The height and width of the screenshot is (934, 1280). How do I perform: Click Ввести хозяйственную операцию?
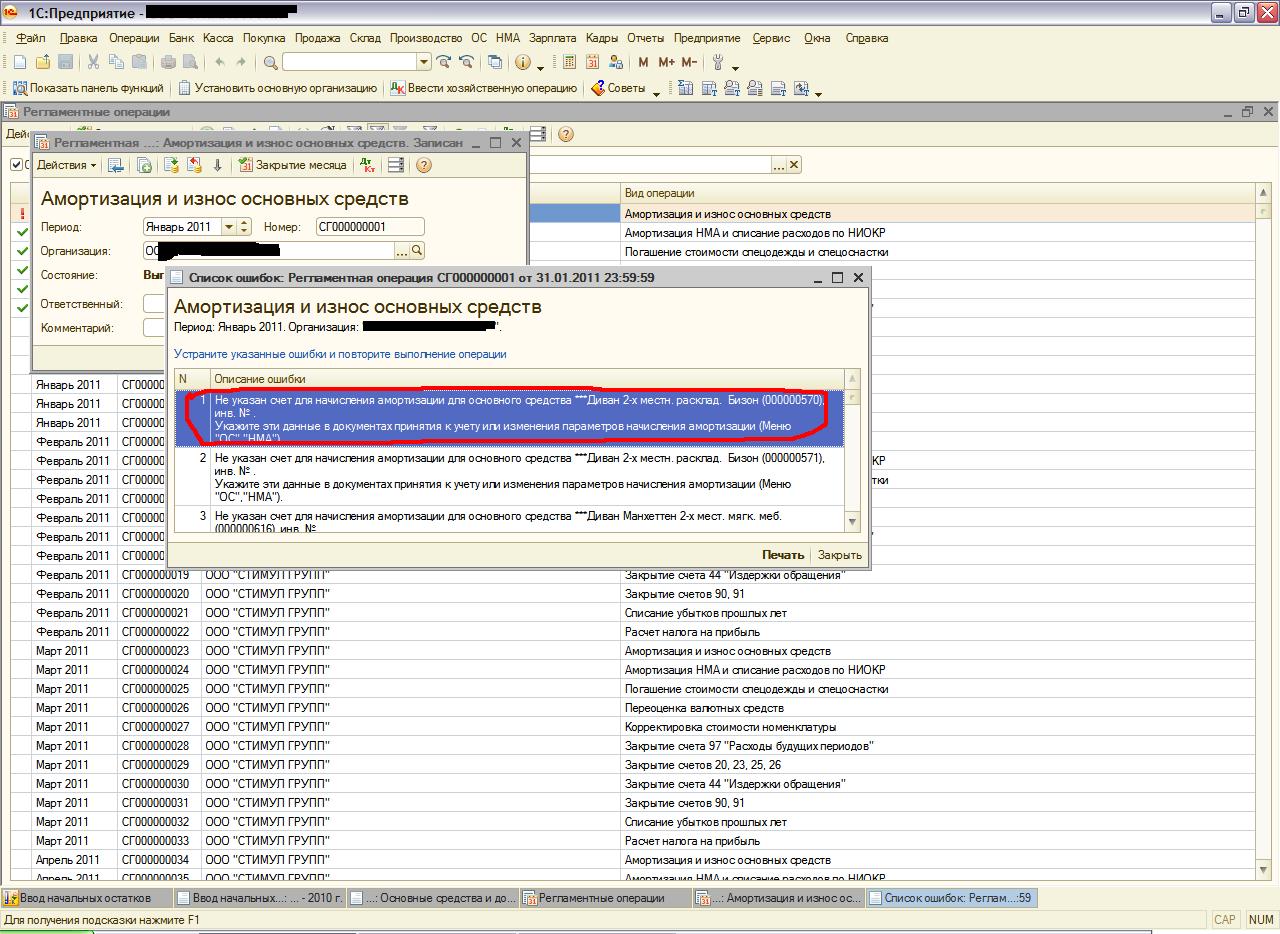click(483, 88)
